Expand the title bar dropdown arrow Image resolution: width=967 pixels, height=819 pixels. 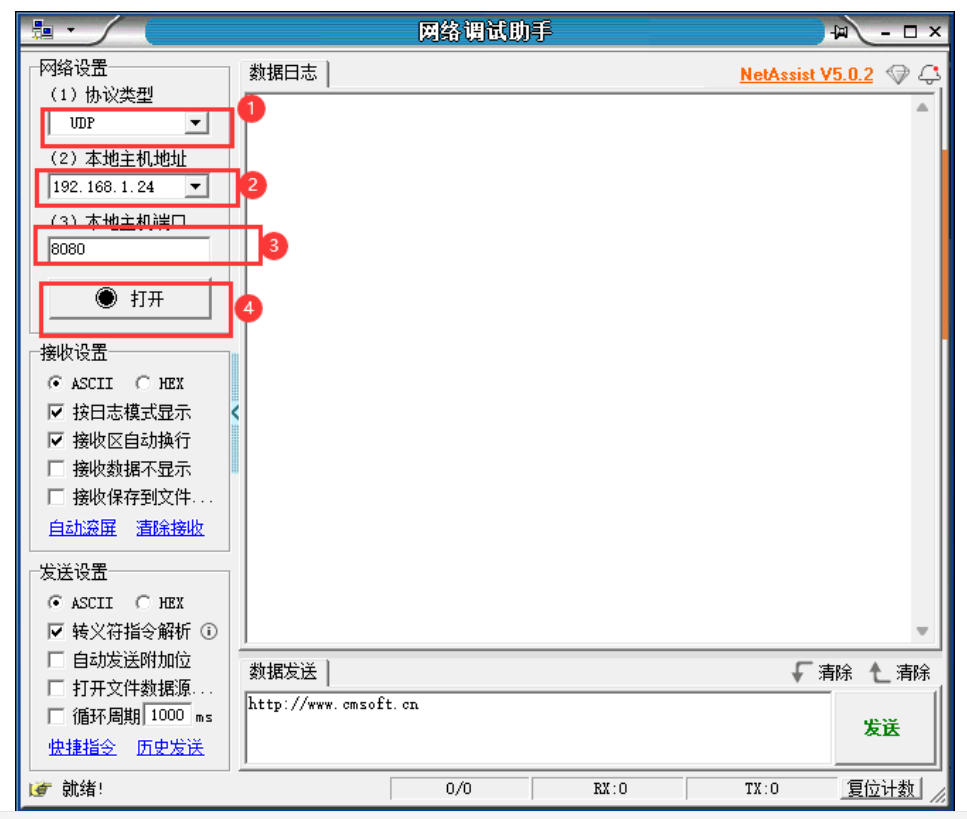pos(71,30)
